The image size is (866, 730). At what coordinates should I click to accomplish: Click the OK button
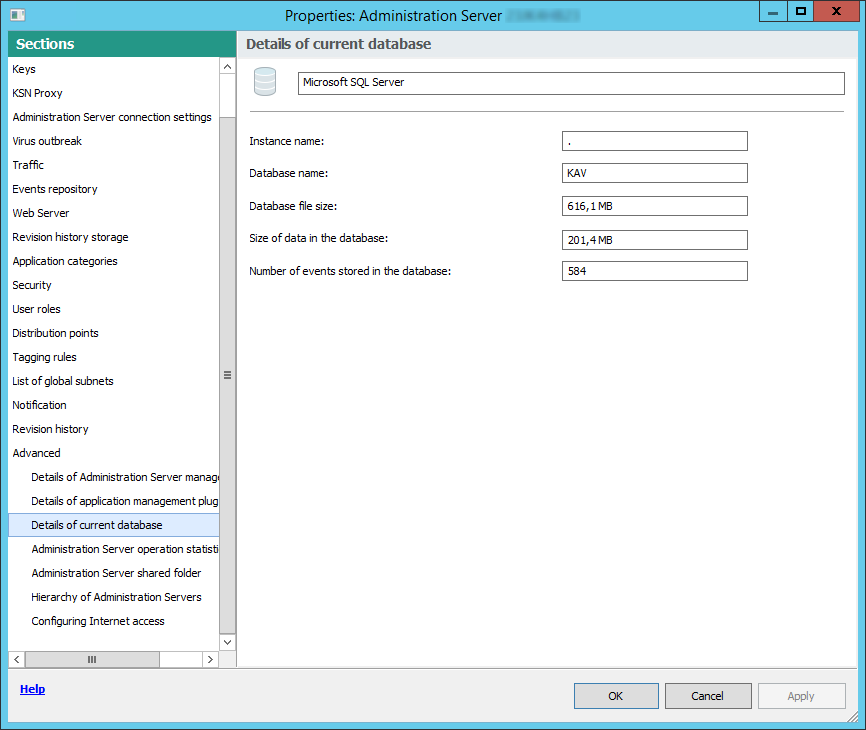click(615, 695)
